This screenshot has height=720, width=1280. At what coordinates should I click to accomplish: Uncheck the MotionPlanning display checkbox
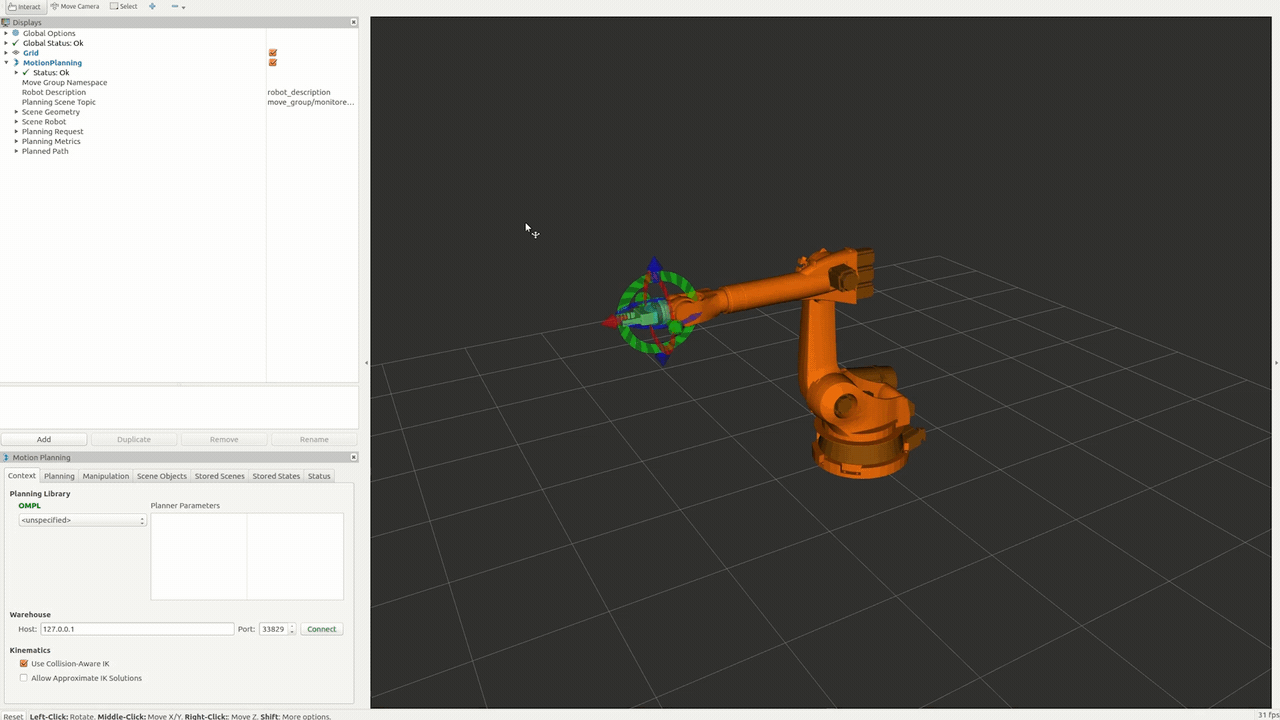click(x=273, y=63)
